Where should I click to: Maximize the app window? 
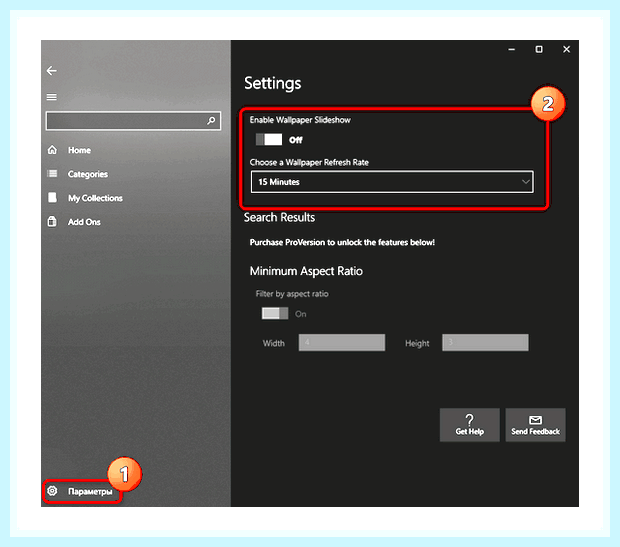tap(539, 49)
